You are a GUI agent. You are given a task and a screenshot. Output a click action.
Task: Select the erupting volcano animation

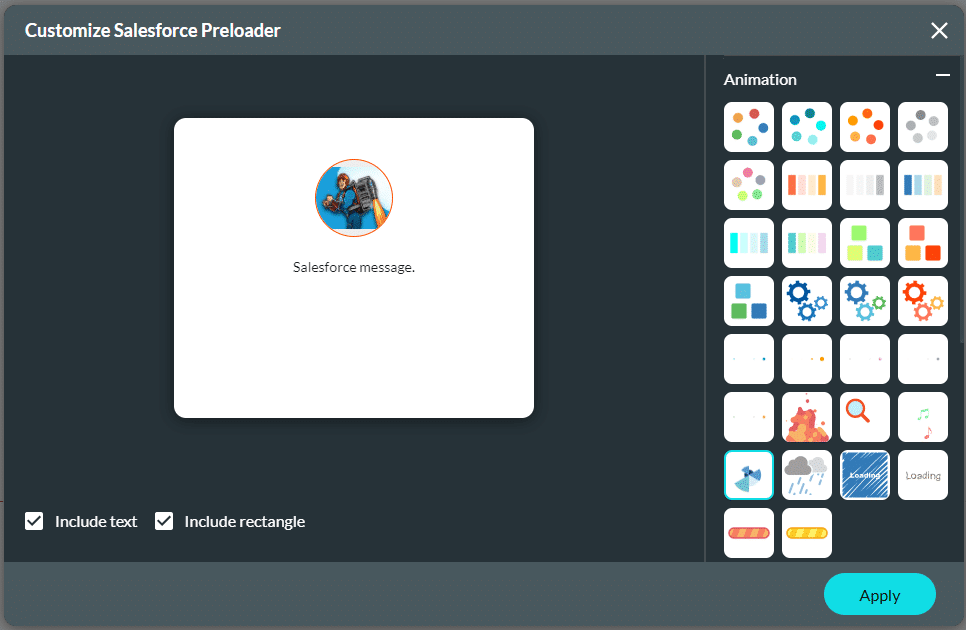(x=806, y=416)
